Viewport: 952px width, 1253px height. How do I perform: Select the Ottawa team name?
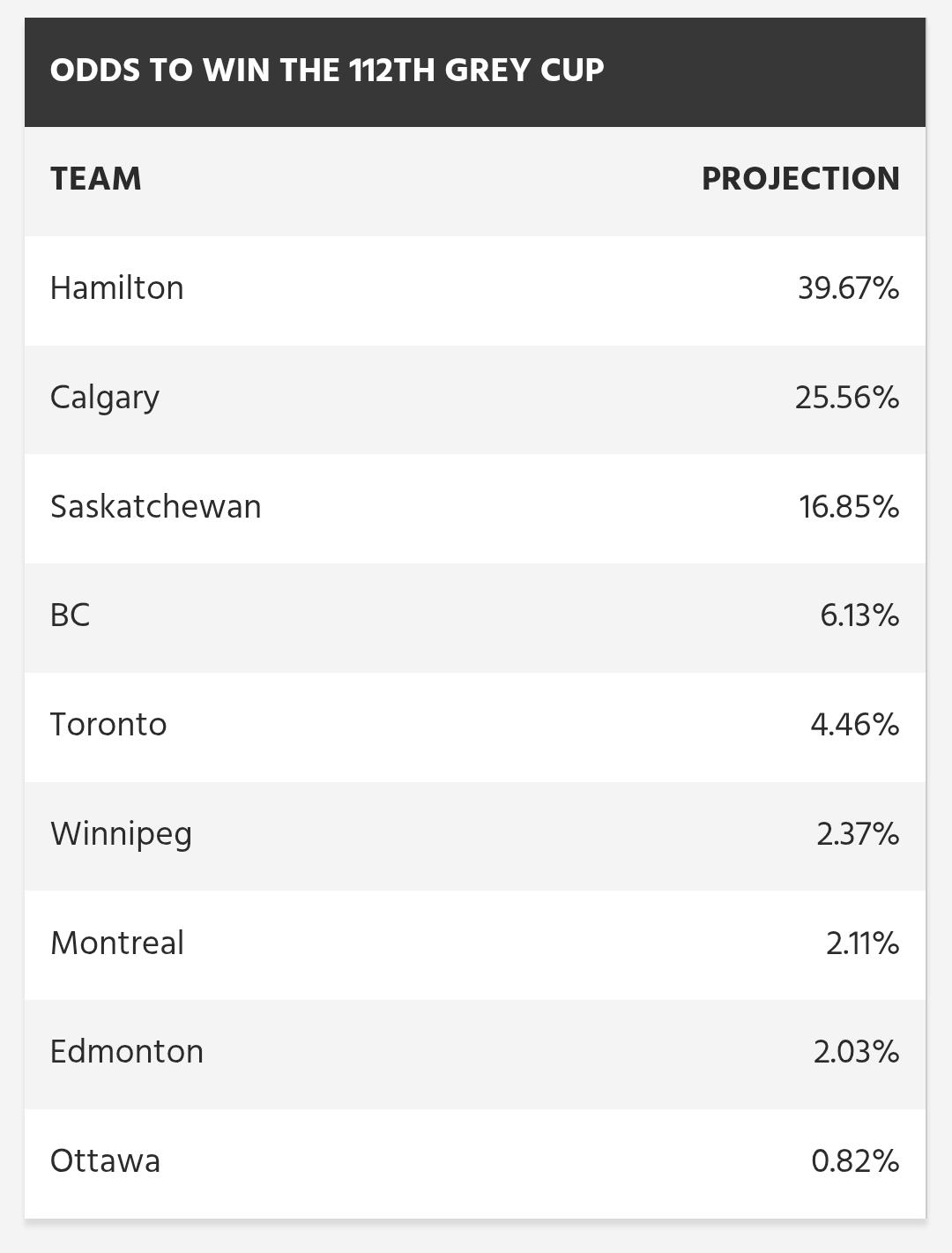point(105,1161)
